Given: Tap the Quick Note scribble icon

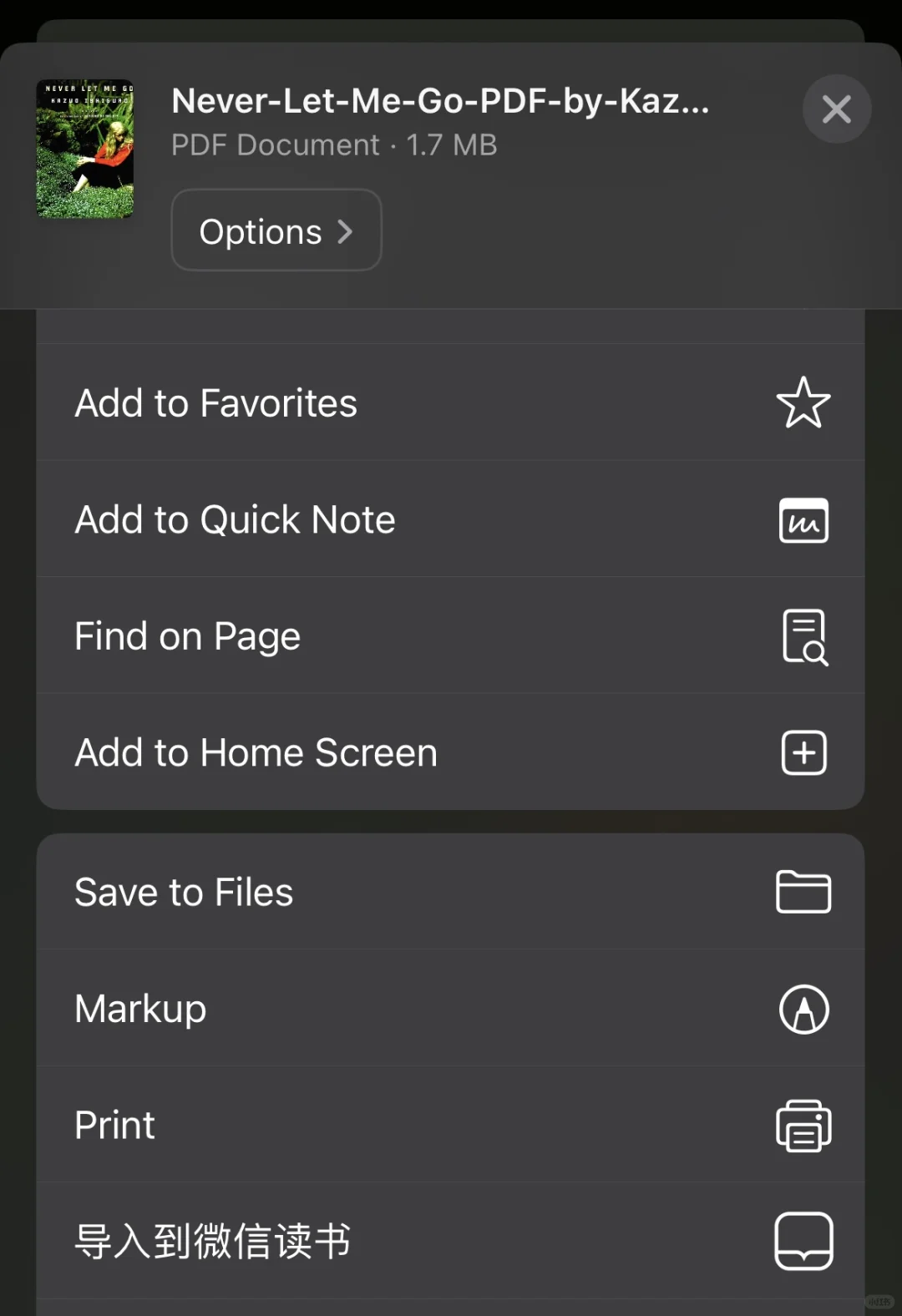Looking at the screenshot, I should tap(803, 520).
